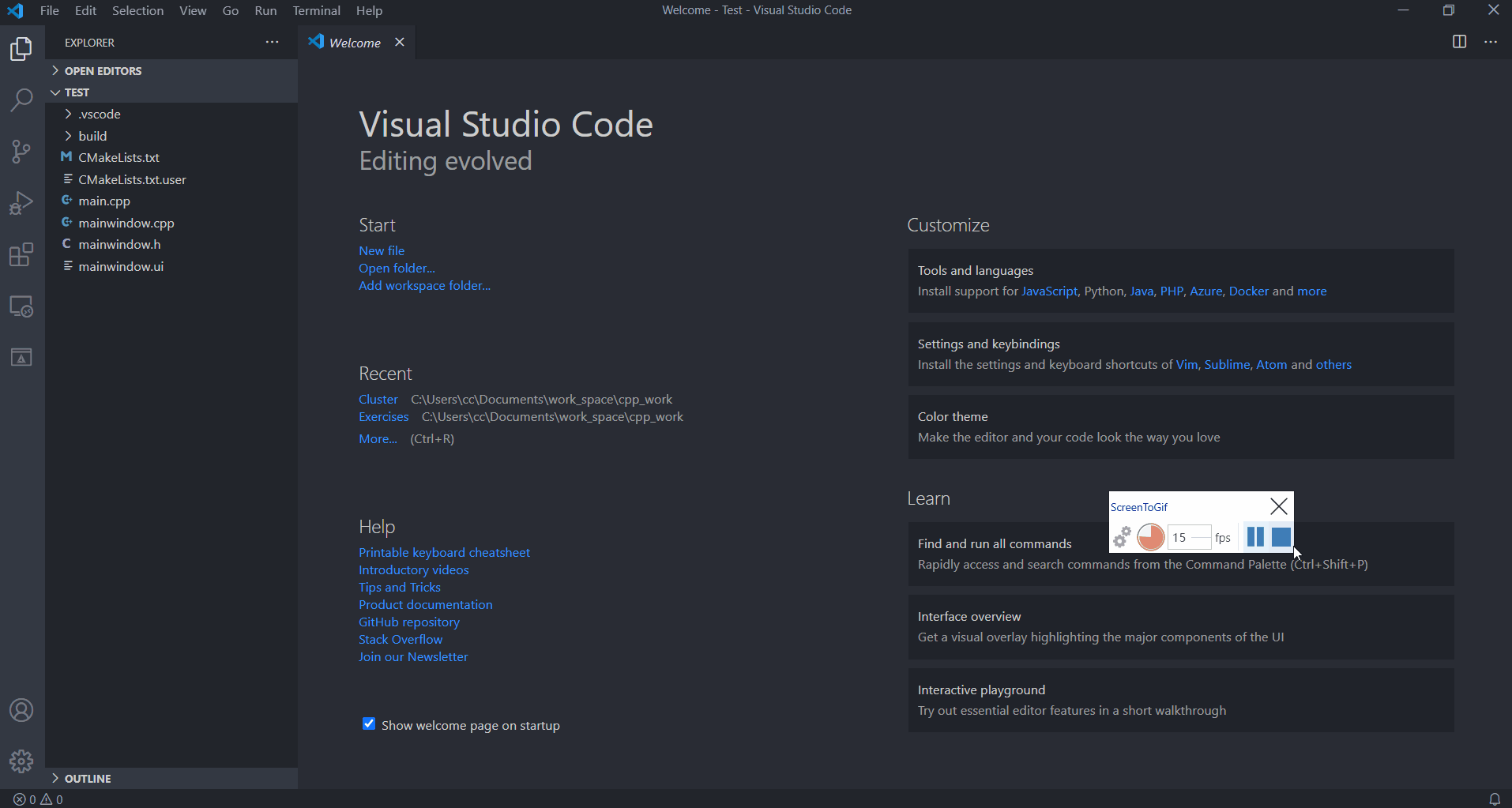
Task: Click the notifications bell in status bar
Action: 1494,799
